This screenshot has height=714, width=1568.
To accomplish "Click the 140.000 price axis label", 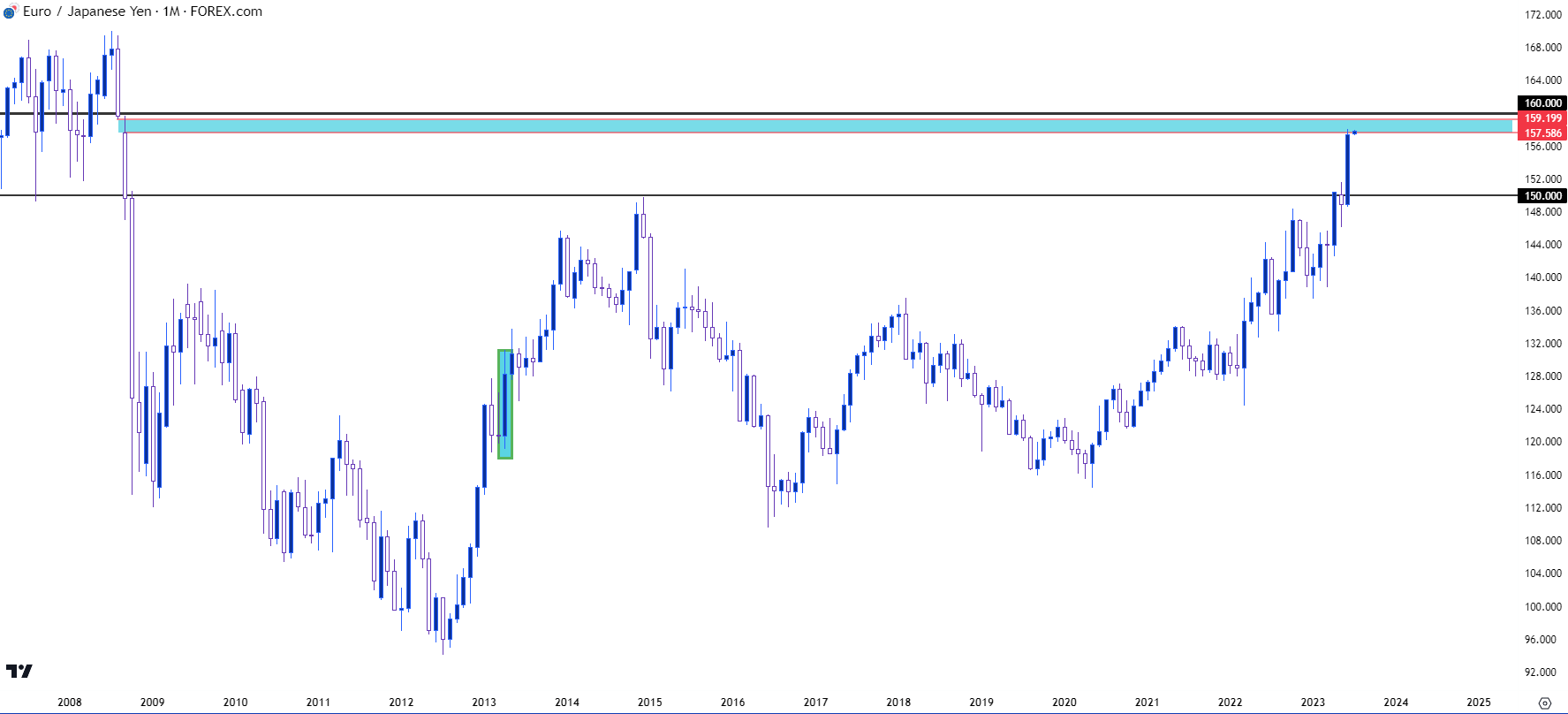I will click(x=1542, y=277).
